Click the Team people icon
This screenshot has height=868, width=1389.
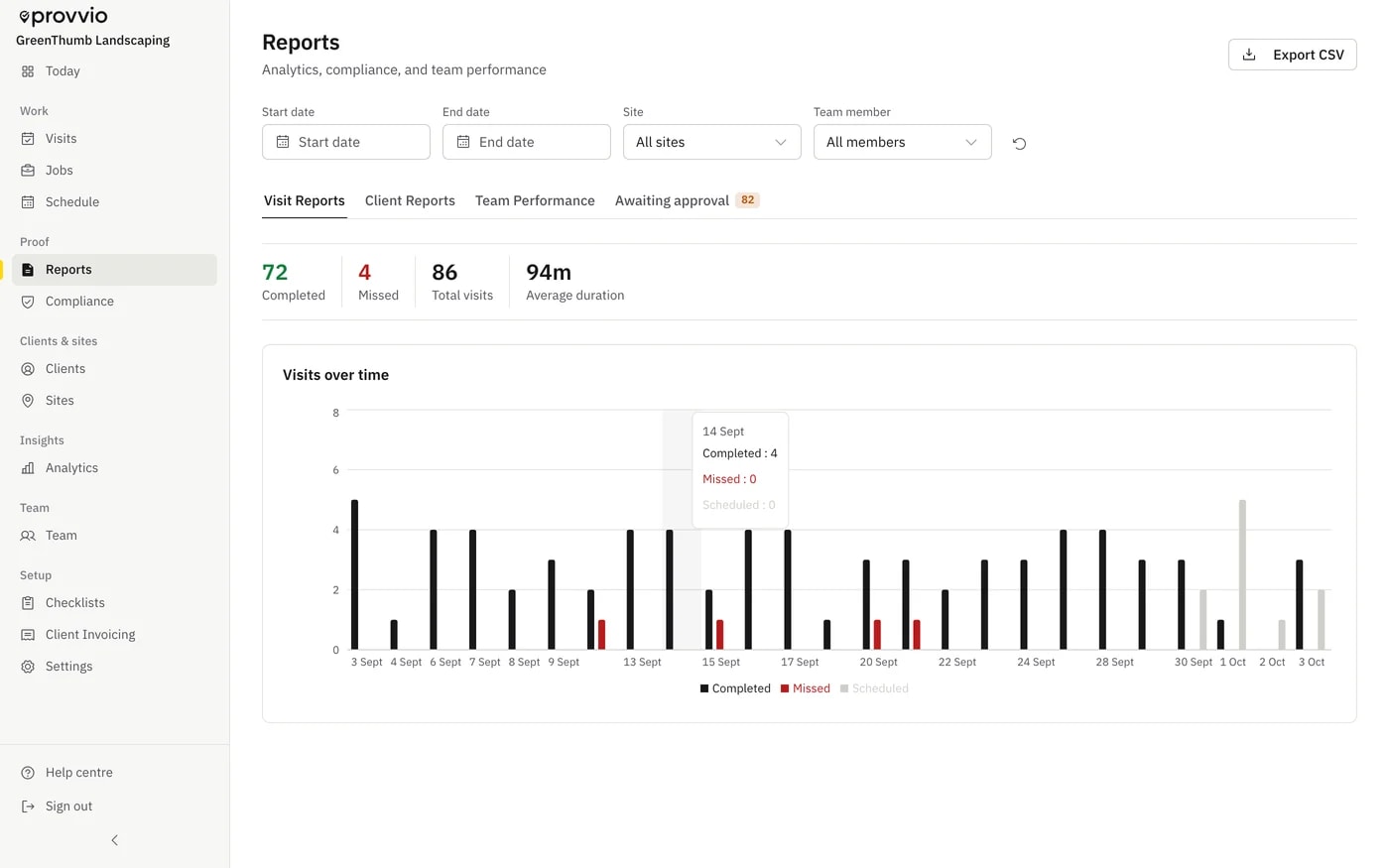(28, 536)
